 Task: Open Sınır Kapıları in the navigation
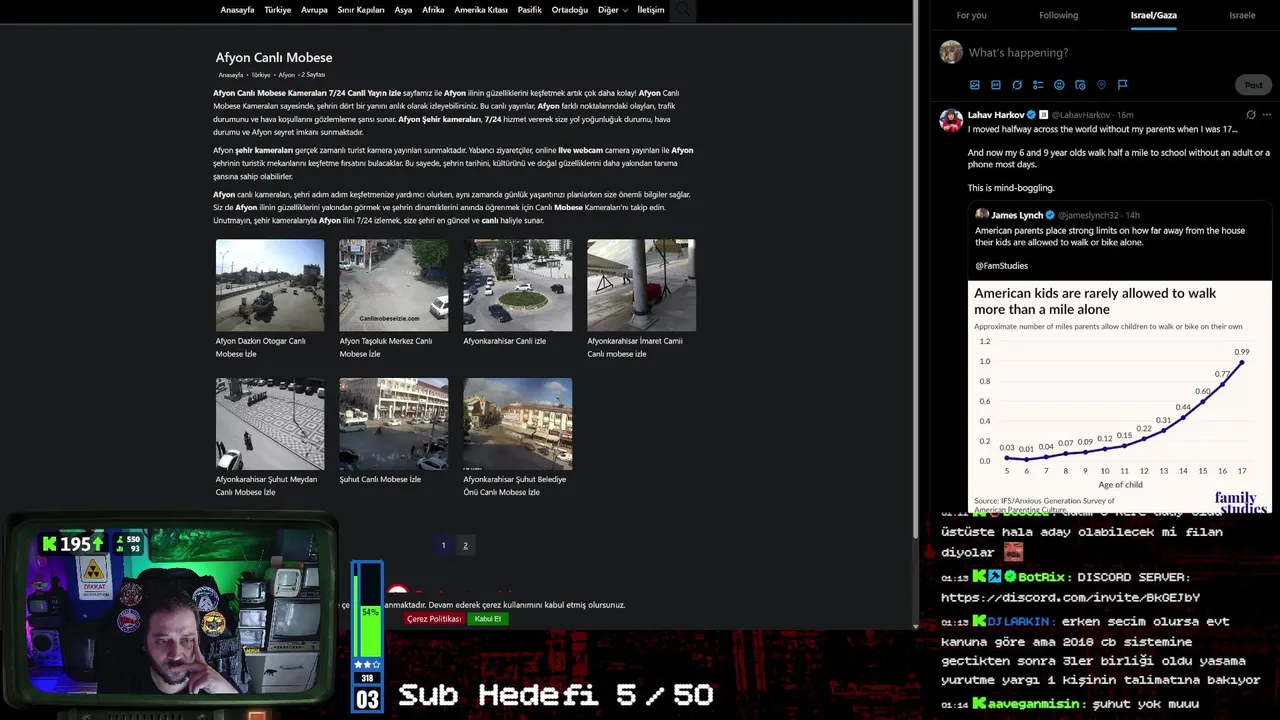pyautogui.click(x=361, y=10)
